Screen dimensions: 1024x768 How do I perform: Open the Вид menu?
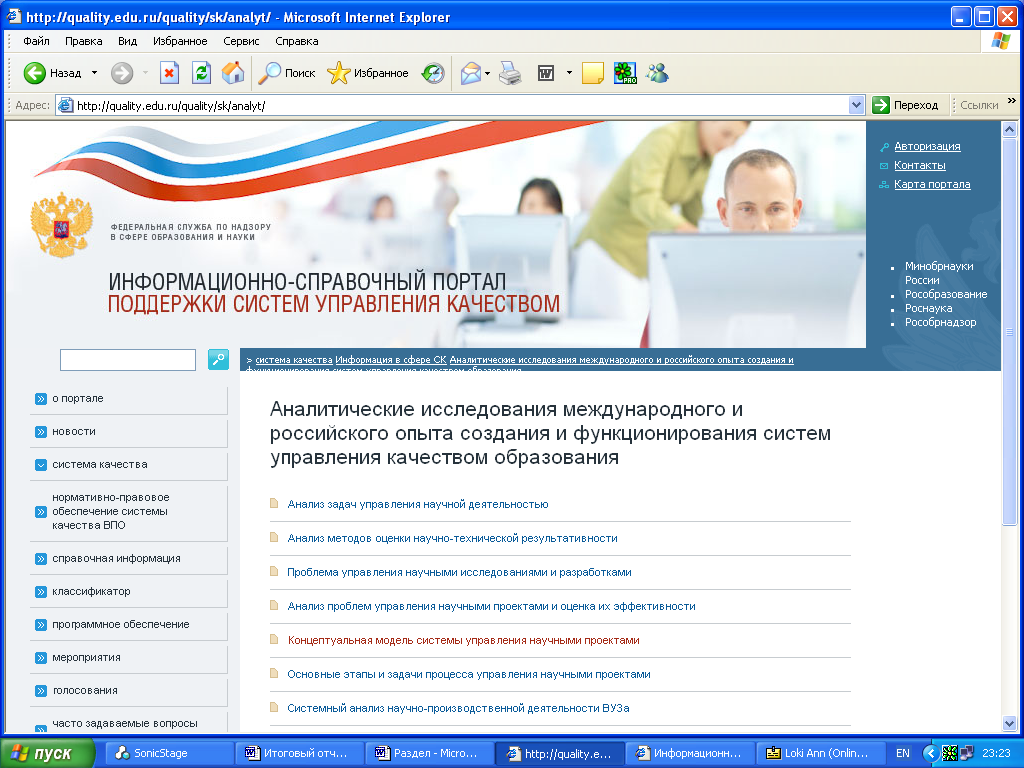pos(127,41)
